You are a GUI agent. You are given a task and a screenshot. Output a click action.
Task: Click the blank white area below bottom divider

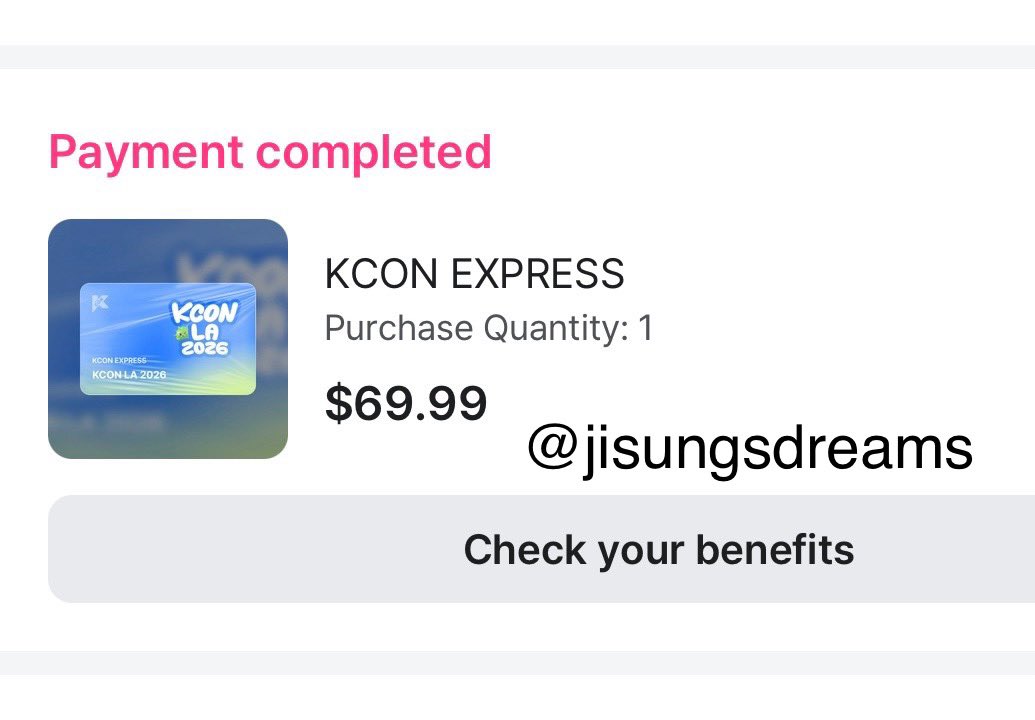click(x=517, y=698)
